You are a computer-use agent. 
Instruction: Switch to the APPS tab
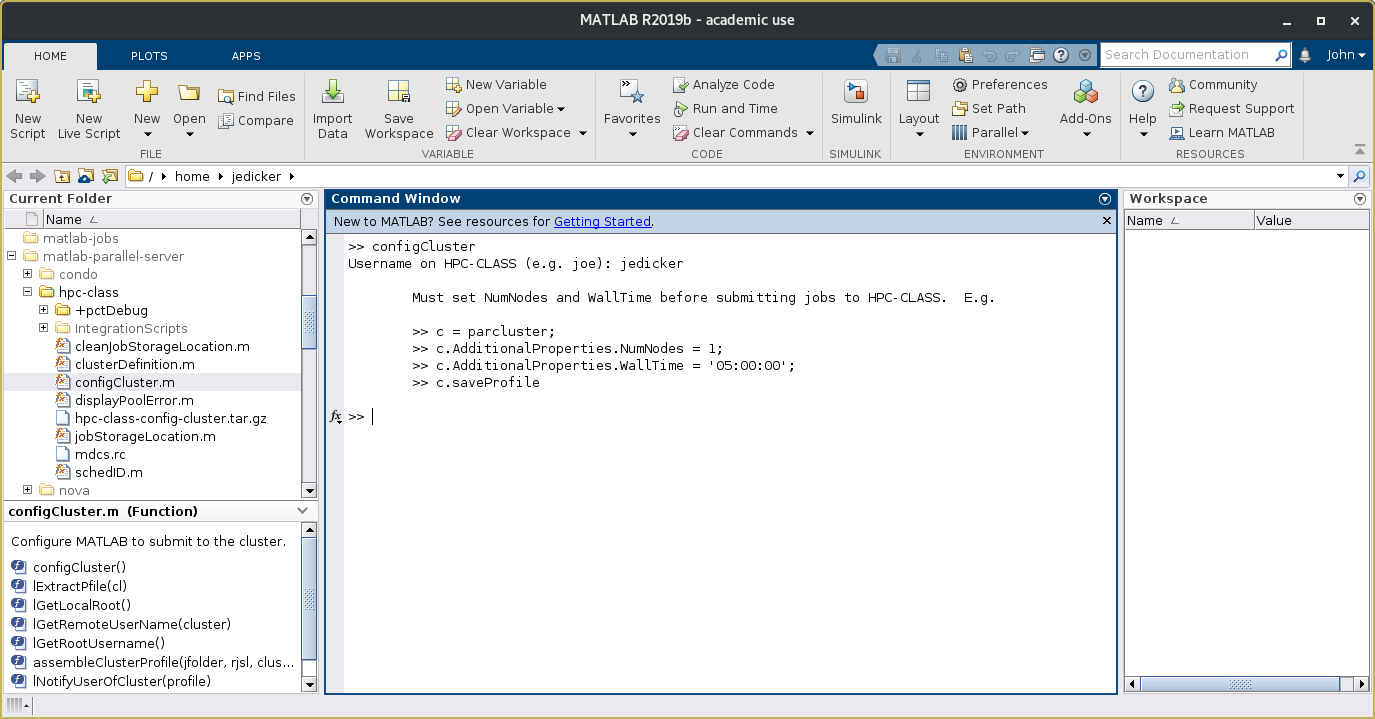tap(245, 56)
